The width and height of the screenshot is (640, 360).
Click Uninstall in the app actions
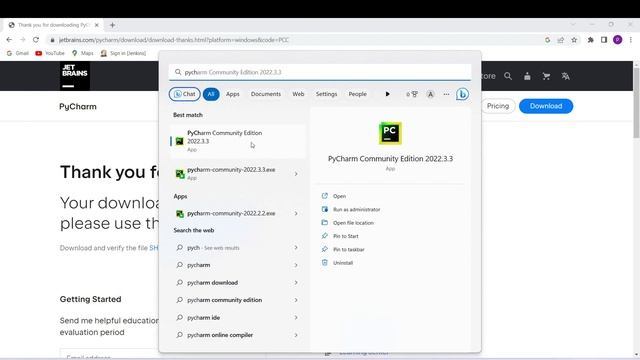click(342, 263)
